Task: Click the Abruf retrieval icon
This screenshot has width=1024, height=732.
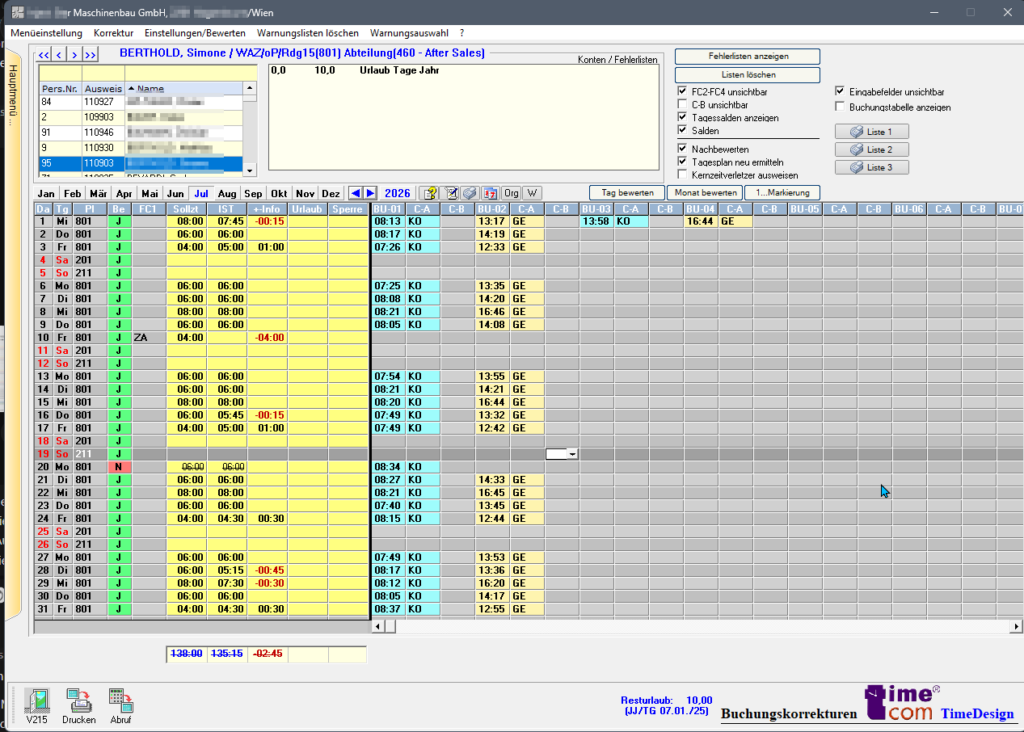Action: coord(121,701)
